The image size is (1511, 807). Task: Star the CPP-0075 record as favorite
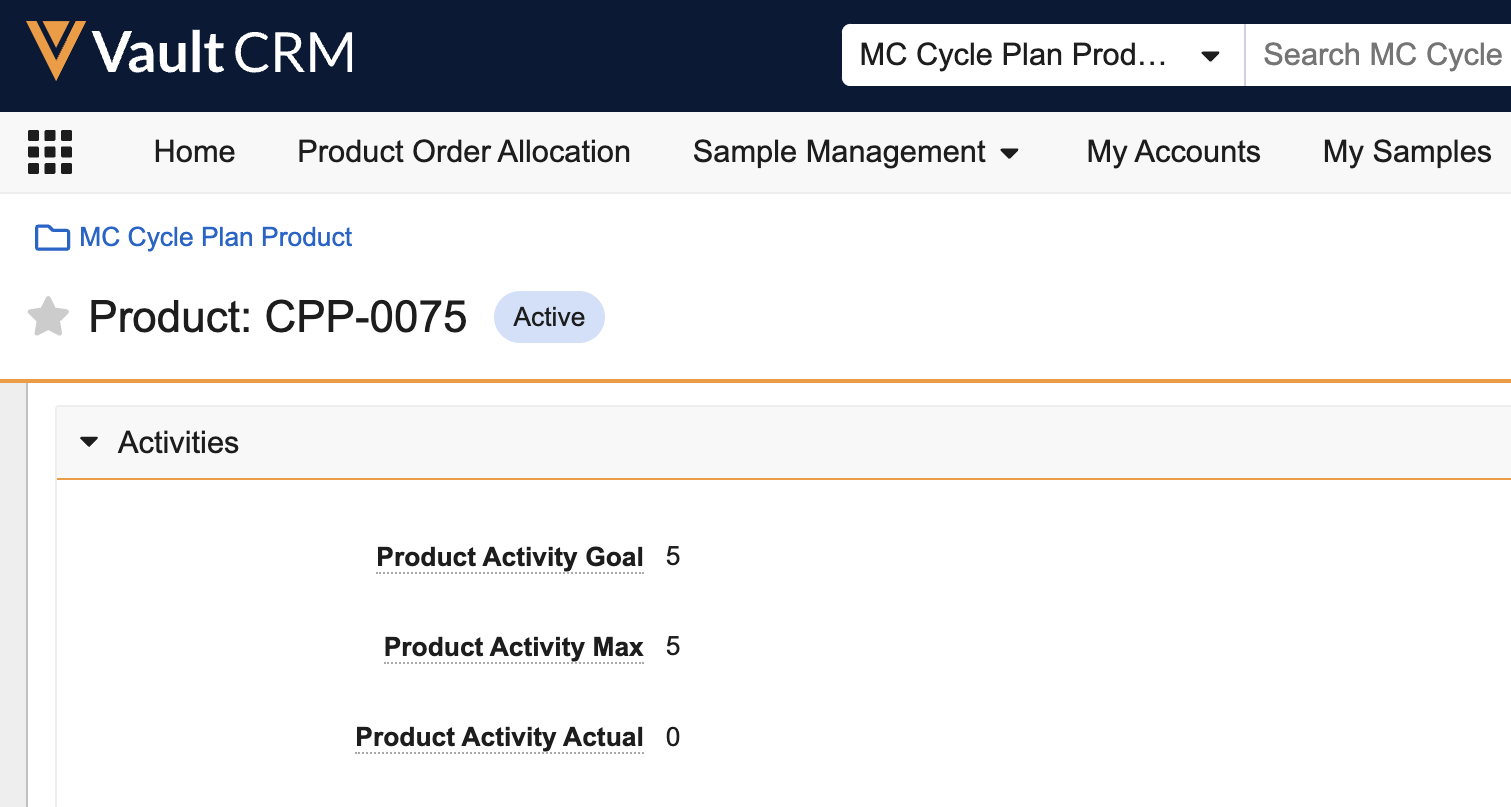click(x=48, y=318)
